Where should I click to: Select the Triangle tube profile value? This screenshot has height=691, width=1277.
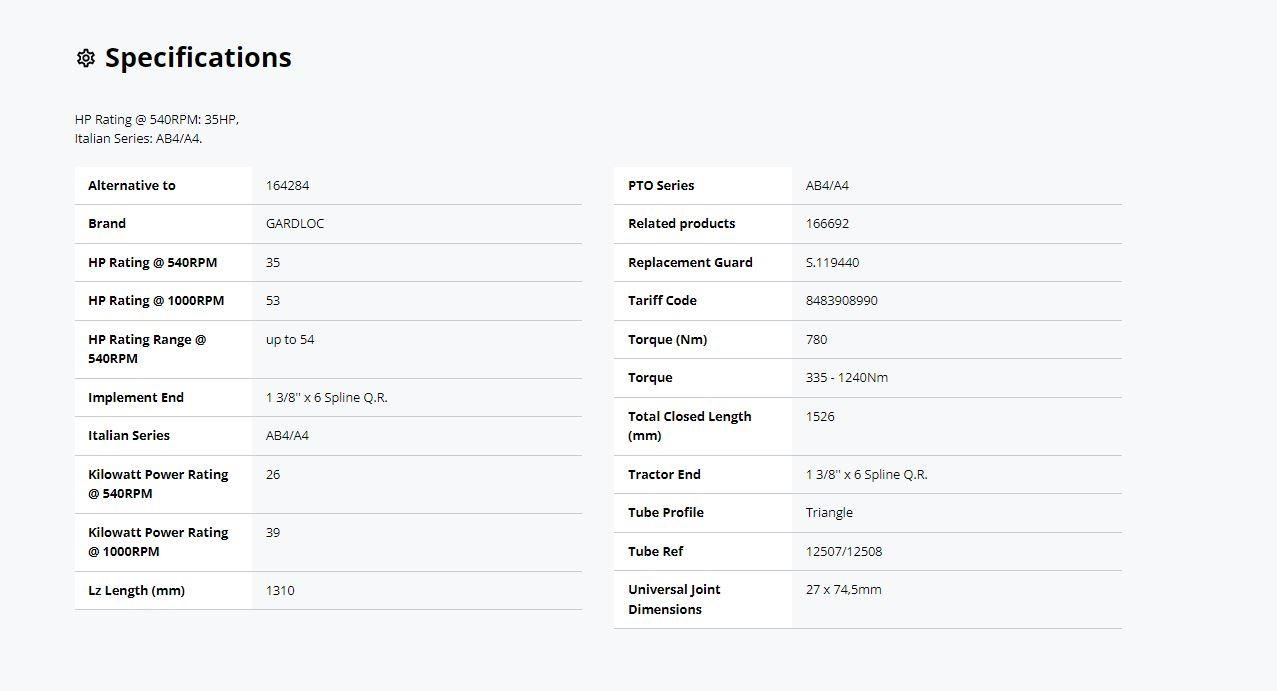coord(829,513)
